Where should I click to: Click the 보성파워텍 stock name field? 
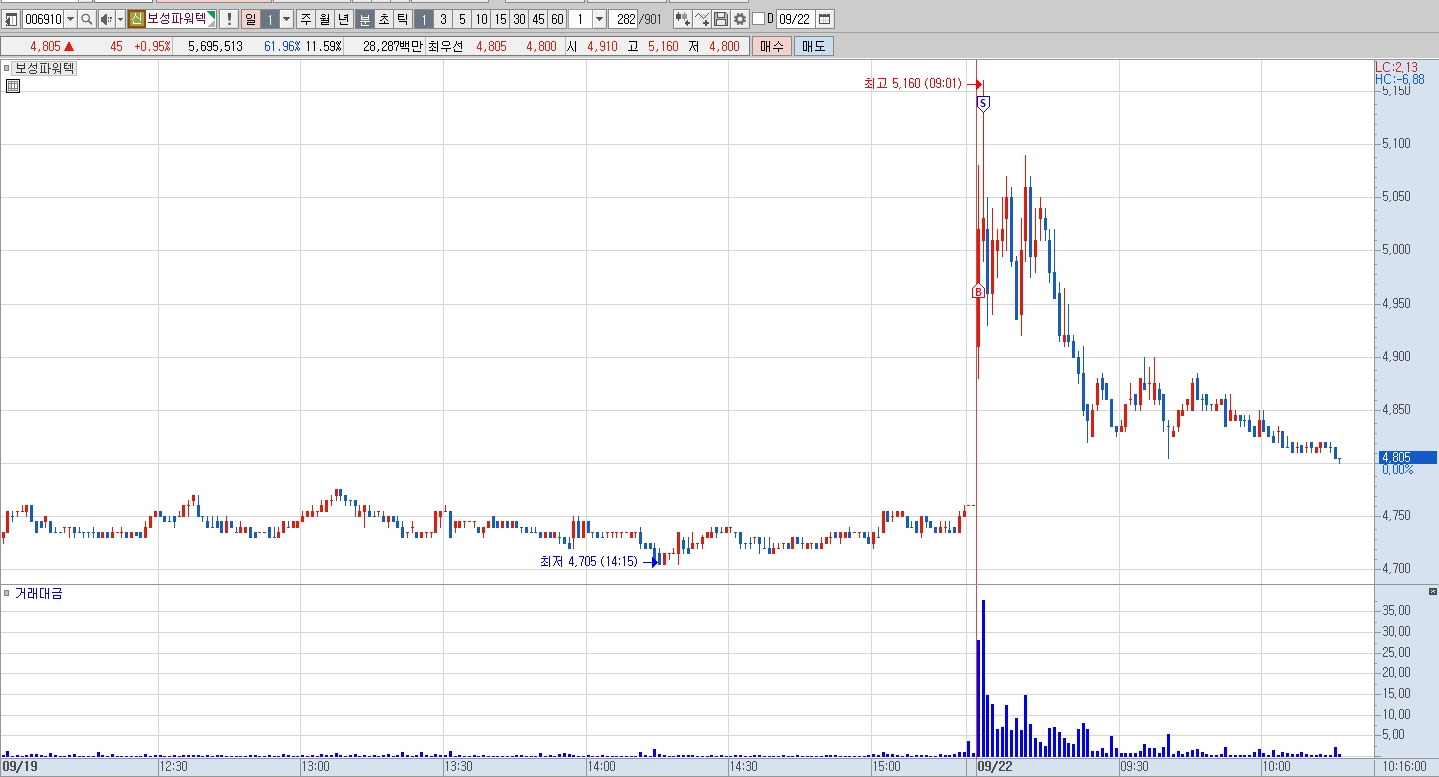coord(180,19)
